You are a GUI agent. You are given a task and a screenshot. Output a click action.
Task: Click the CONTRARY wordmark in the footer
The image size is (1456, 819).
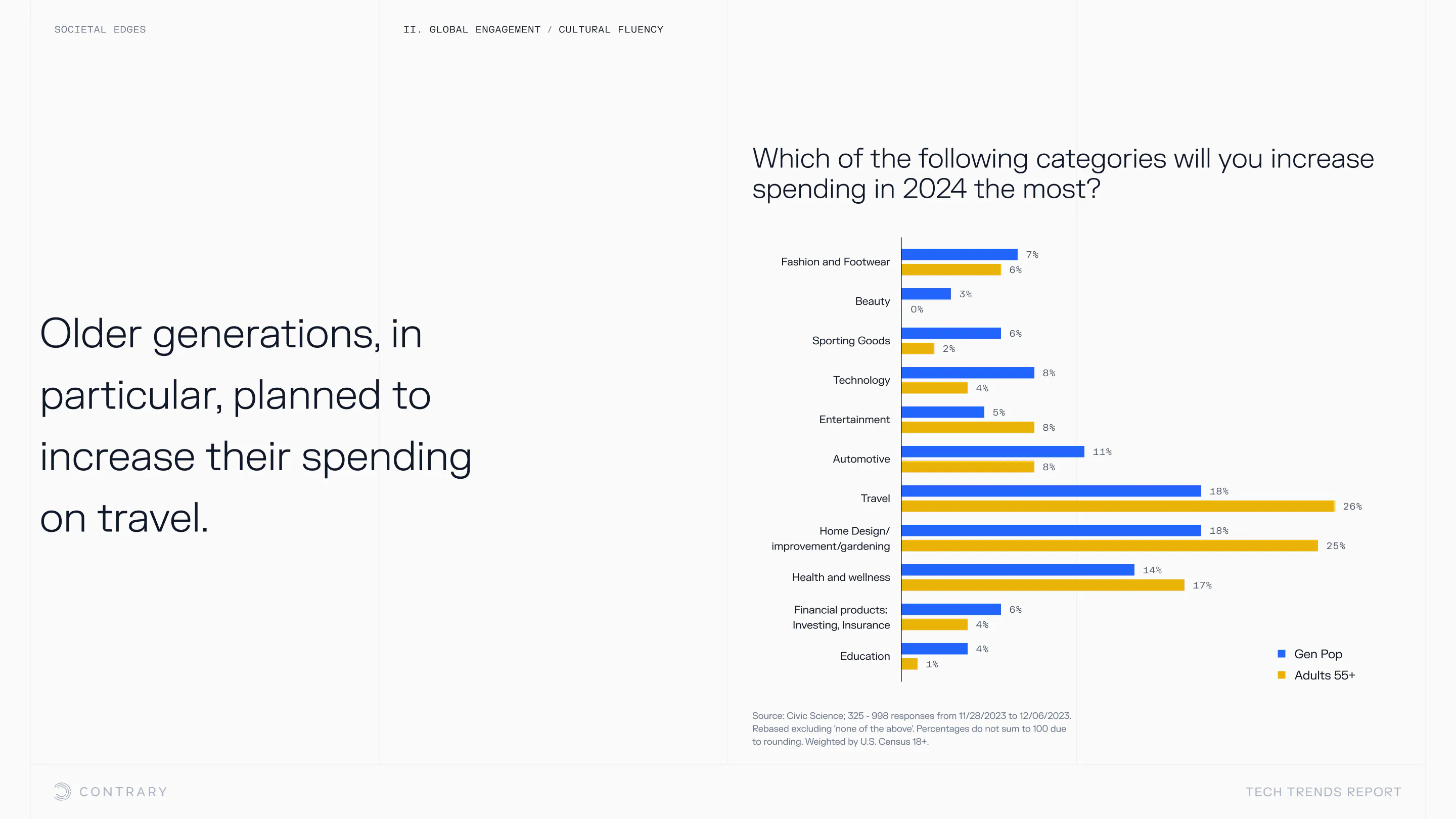pos(123,792)
